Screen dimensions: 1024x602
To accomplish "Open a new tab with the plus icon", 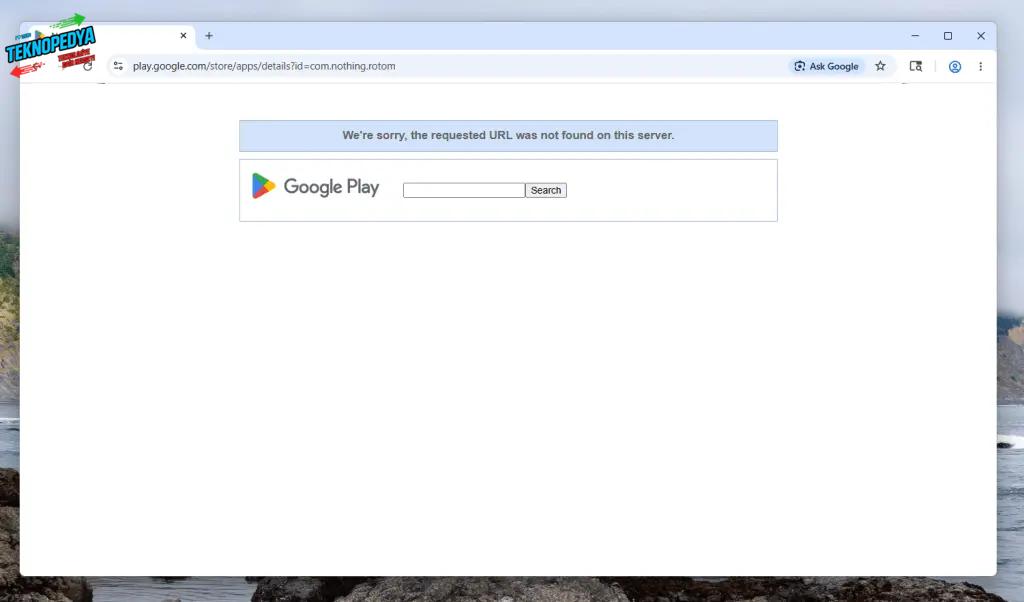I will pyautogui.click(x=209, y=36).
